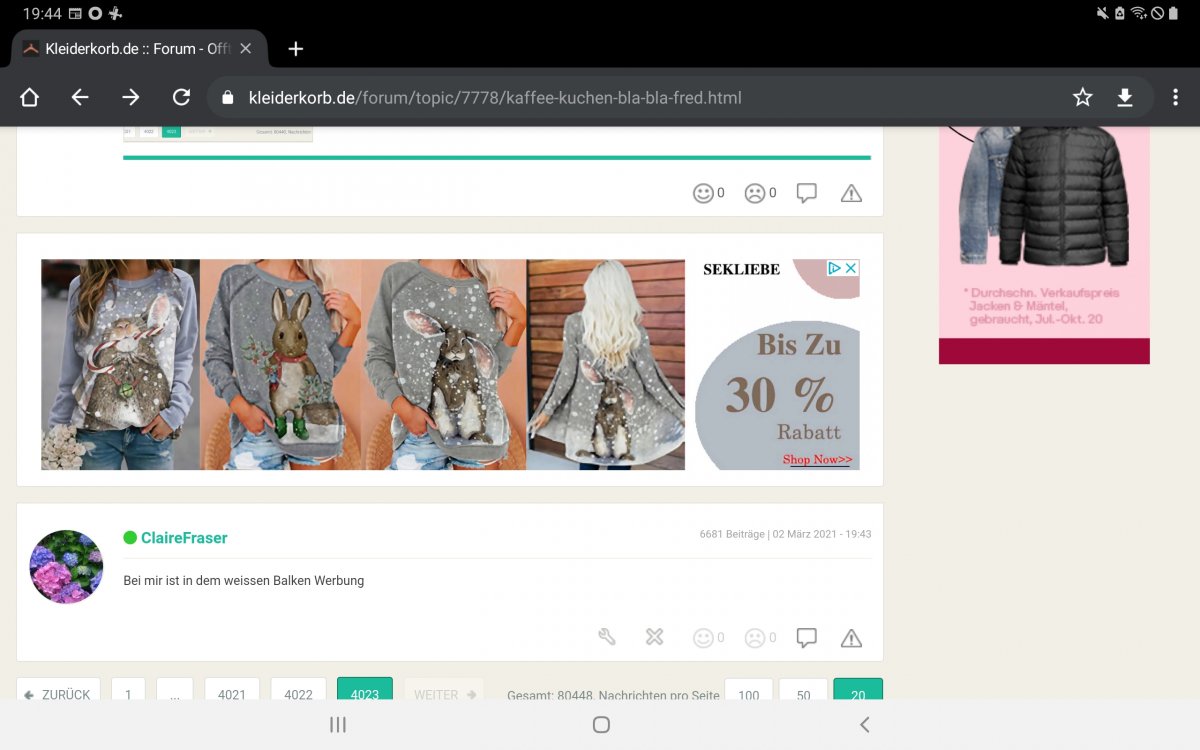Open the browser downloads icon
Viewport: 1200px width, 750px height.
[1125, 97]
